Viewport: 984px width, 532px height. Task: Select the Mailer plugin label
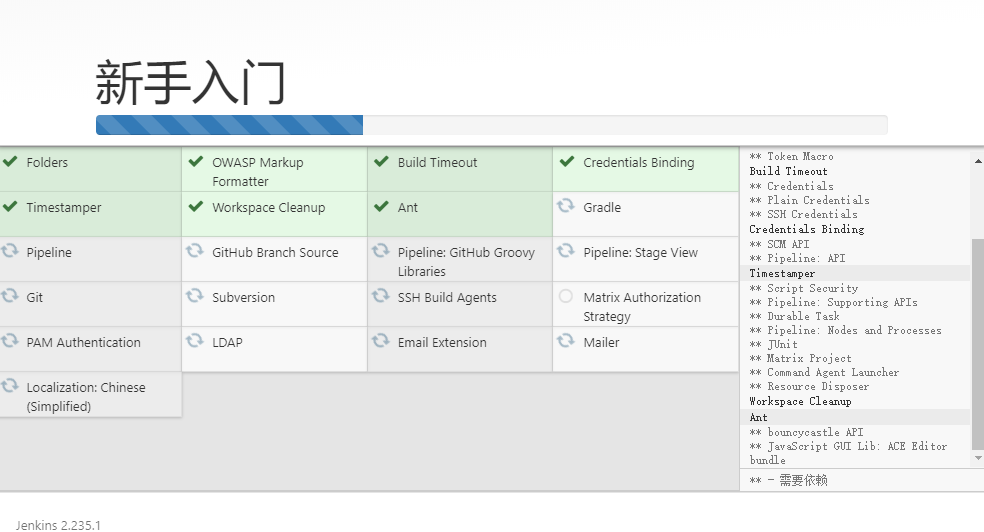coord(601,343)
